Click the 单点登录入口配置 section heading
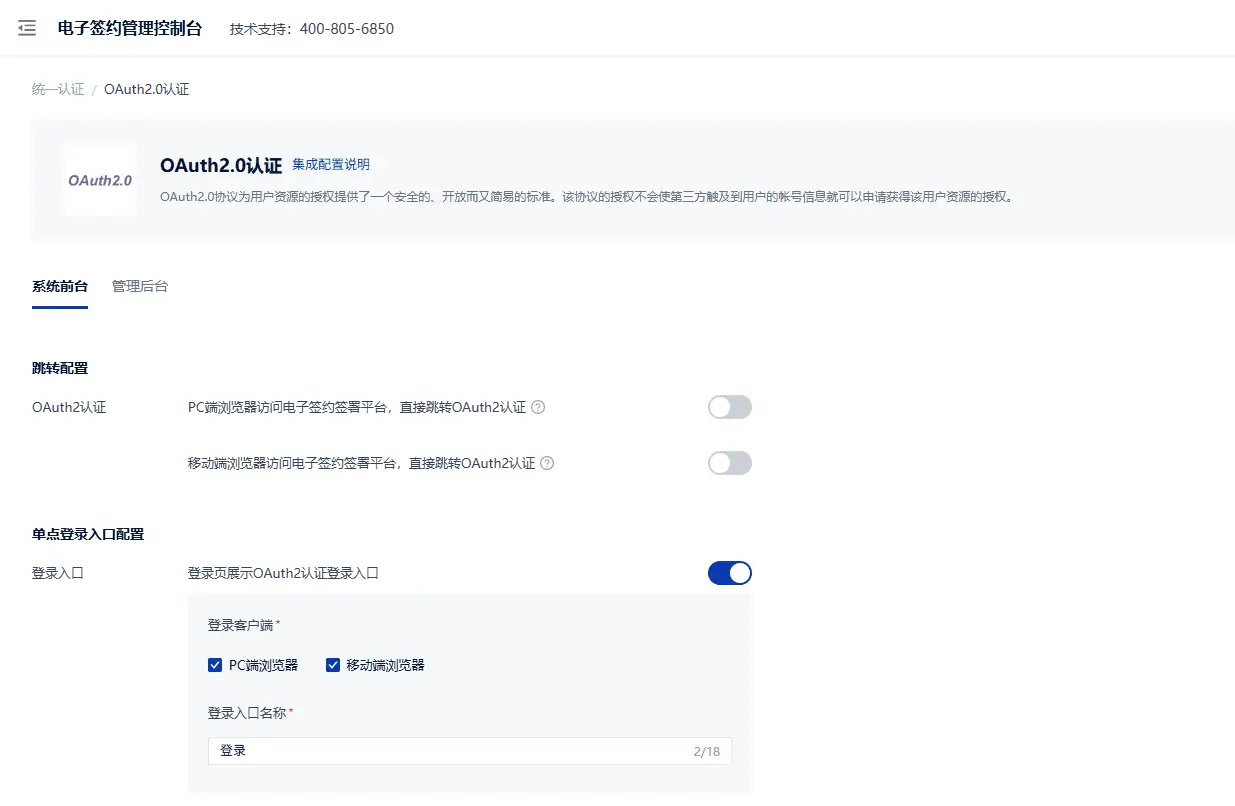1235x806 pixels. coord(88,534)
